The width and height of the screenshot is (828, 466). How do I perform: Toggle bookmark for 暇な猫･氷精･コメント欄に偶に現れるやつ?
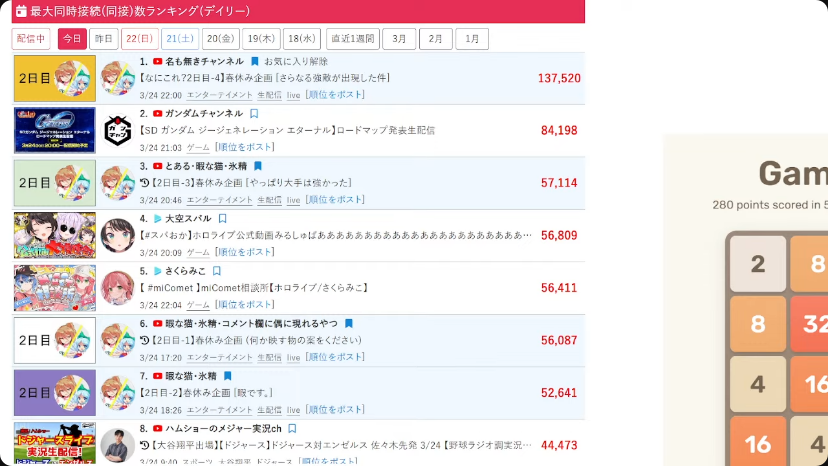(349, 323)
